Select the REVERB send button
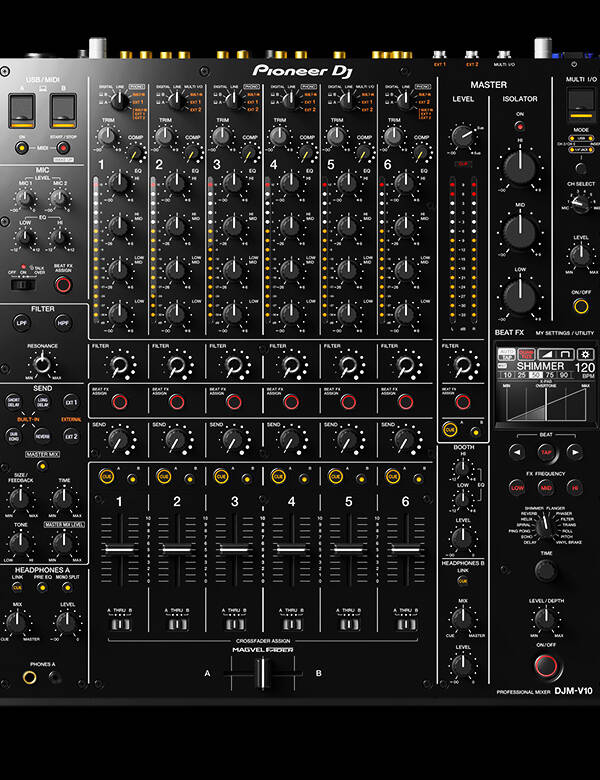 (x=42, y=436)
